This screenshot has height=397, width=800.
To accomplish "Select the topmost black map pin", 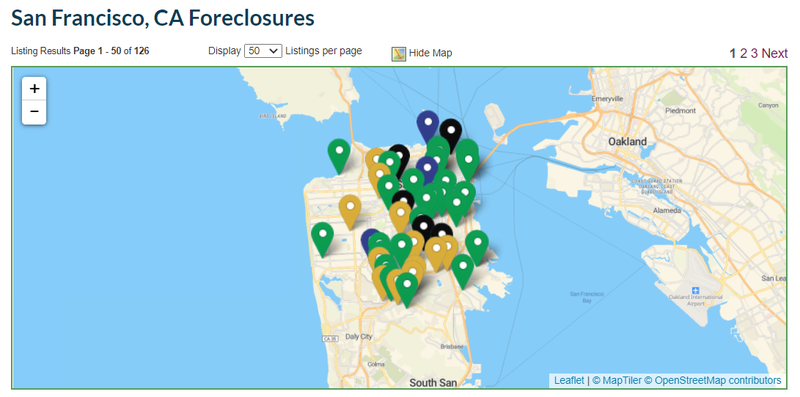I will pyautogui.click(x=451, y=136).
